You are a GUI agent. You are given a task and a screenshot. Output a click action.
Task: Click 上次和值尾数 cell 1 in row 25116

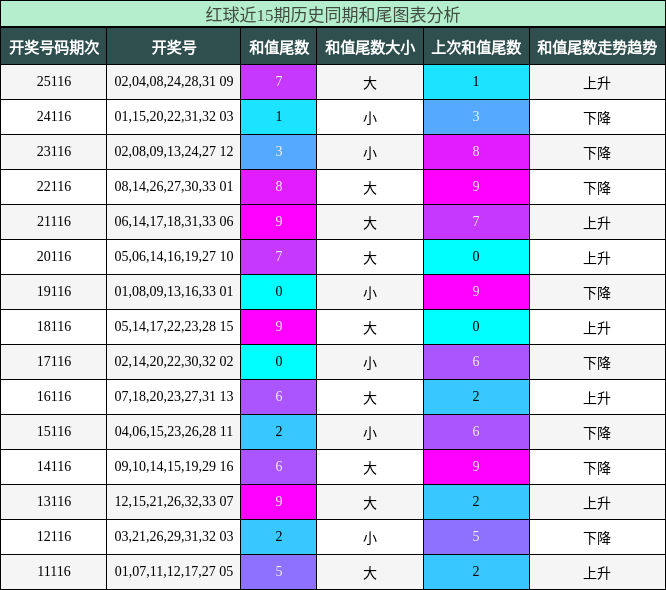(x=476, y=82)
